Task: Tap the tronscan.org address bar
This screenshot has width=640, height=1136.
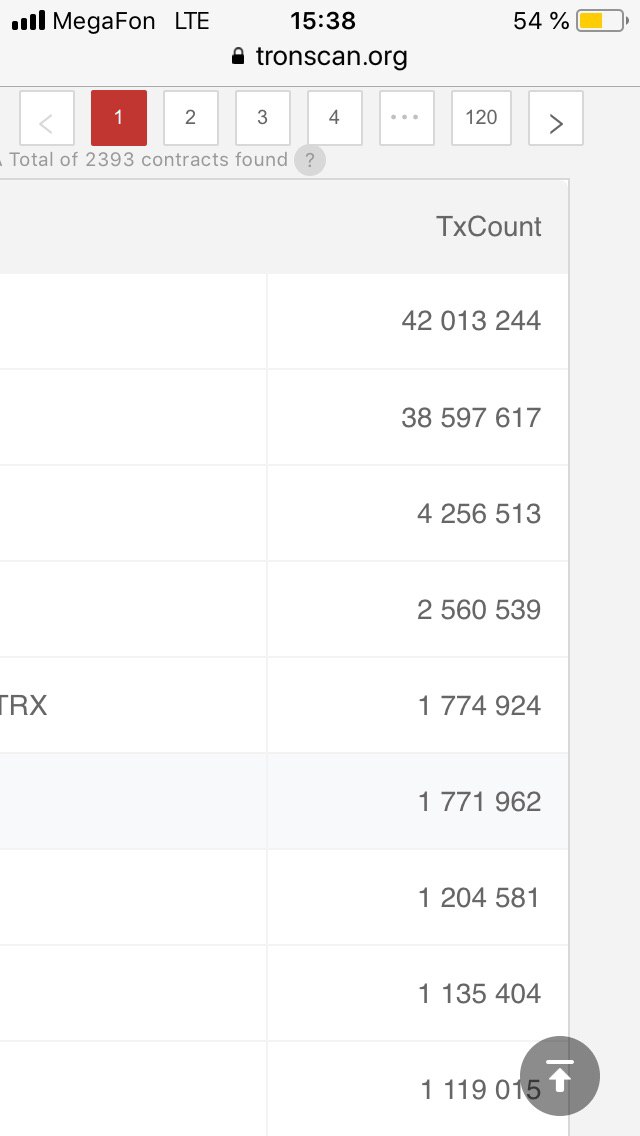Action: coord(320,56)
